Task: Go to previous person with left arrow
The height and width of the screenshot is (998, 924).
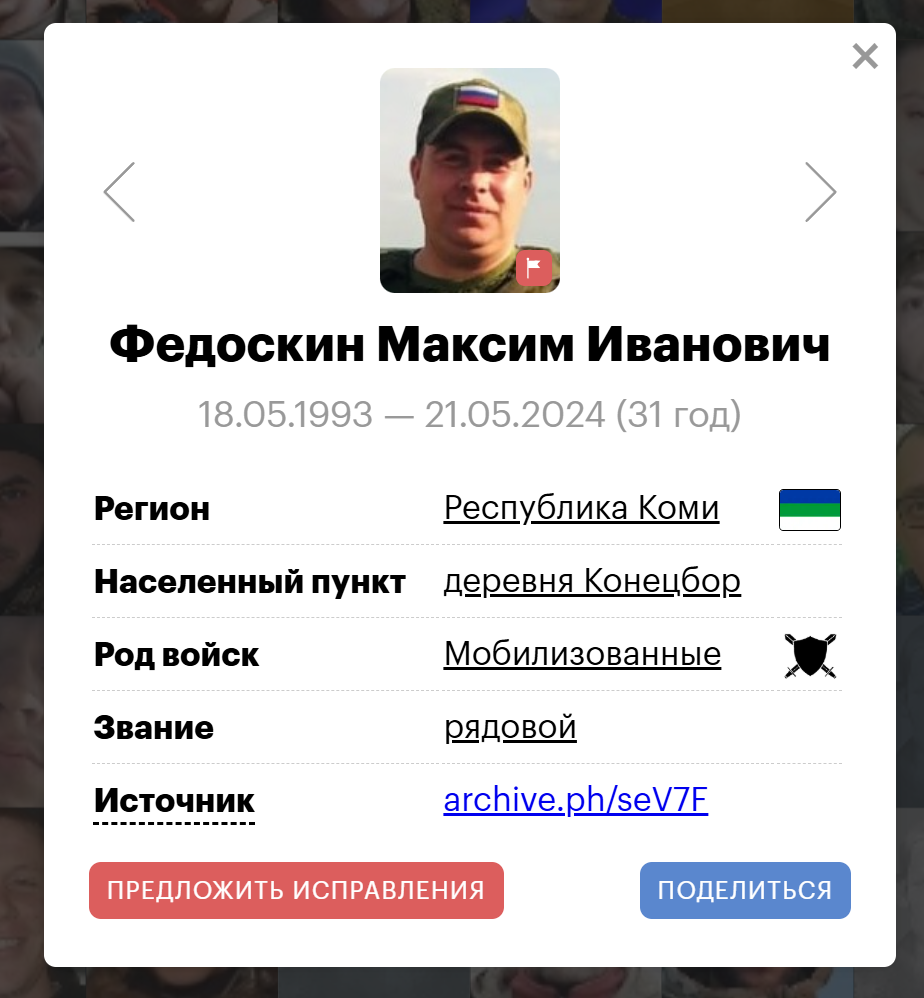Action: pos(120,192)
